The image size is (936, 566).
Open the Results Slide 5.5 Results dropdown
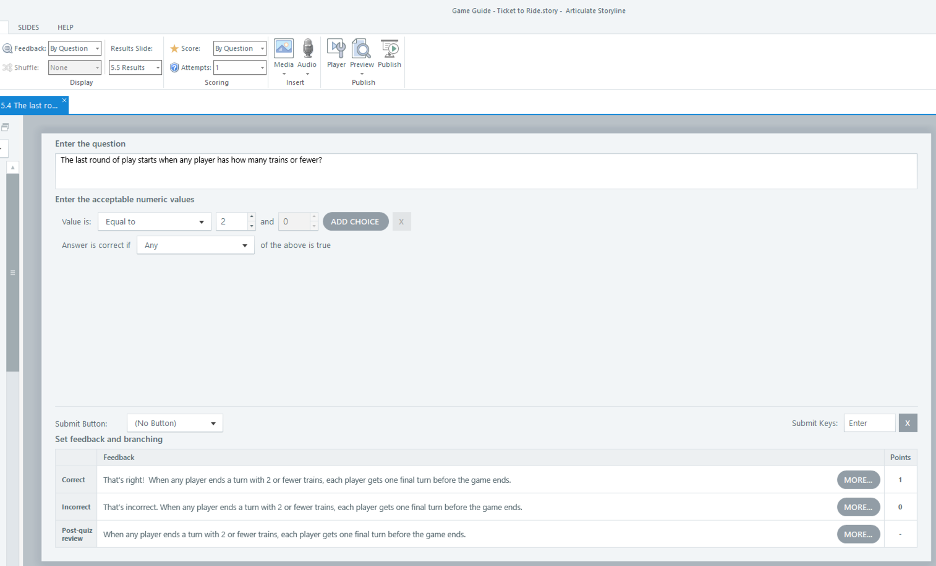pos(135,67)
